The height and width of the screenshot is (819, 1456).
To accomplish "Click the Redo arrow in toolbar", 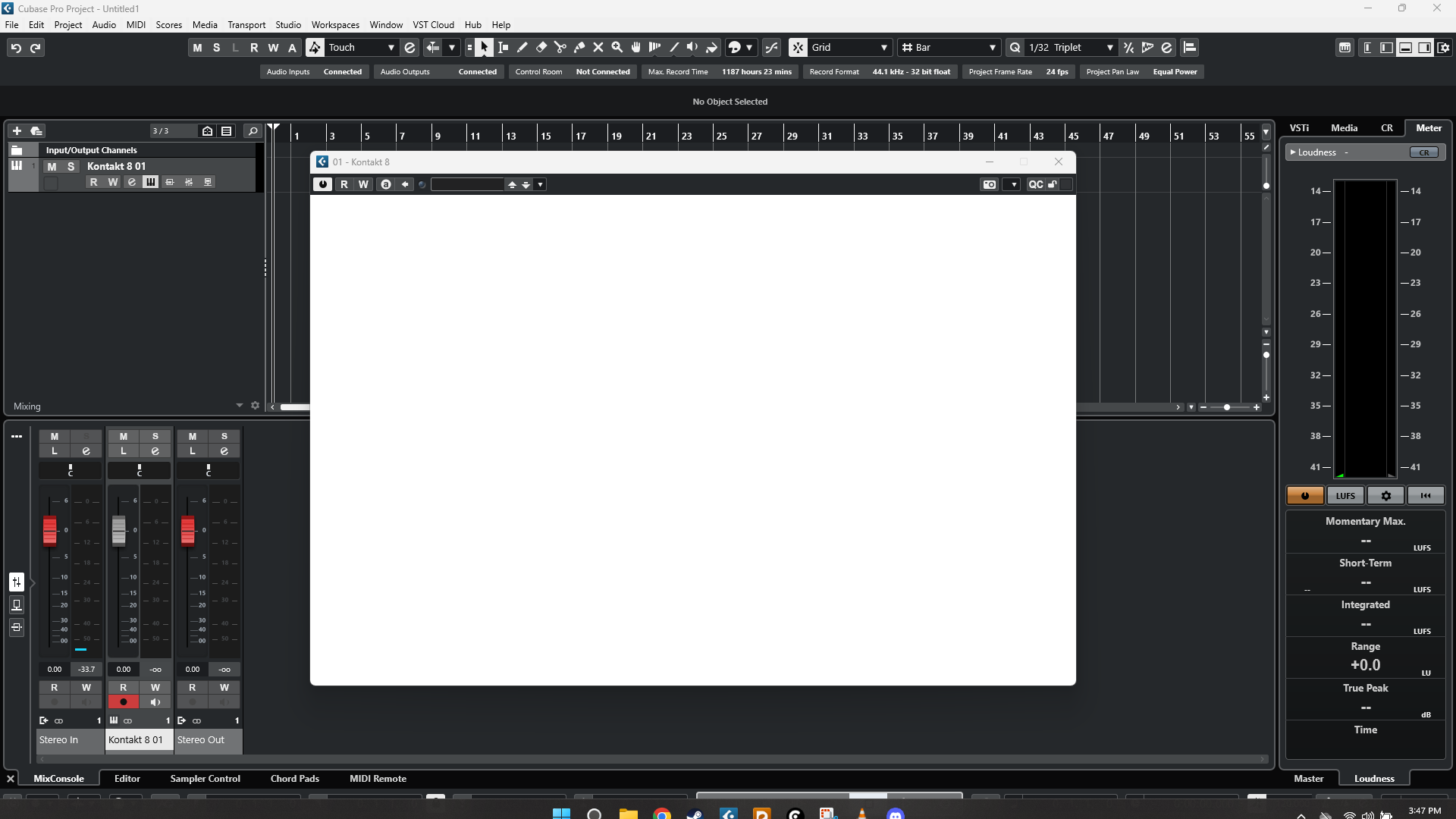I will click(35, 48).
